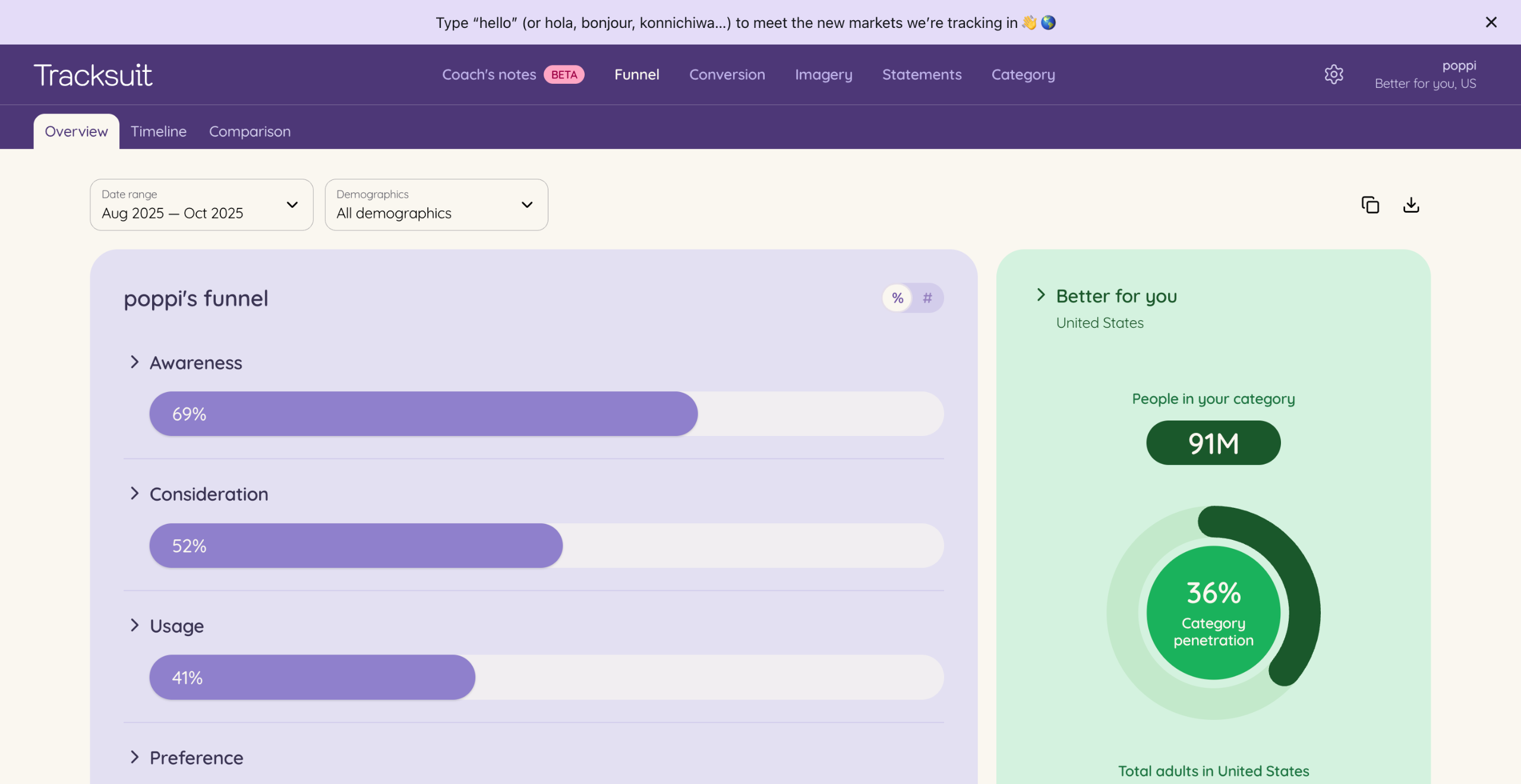The width and height of the screenshot is (1521, 784).
Task: Open settings gear icon
Action: (x=1333, y=74)
